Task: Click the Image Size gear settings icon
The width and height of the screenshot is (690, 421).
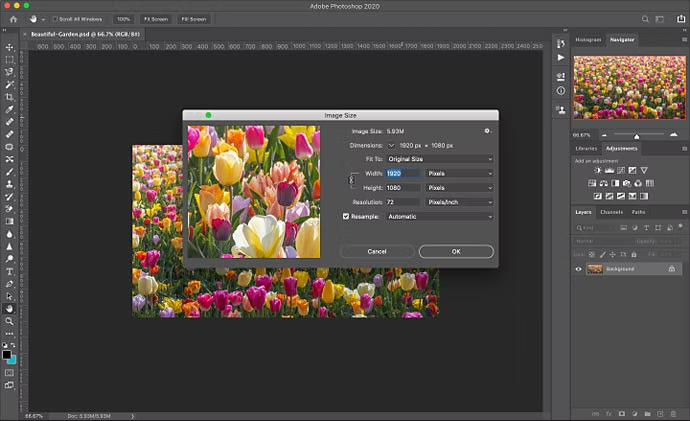Action: click(x=487, y=130)
